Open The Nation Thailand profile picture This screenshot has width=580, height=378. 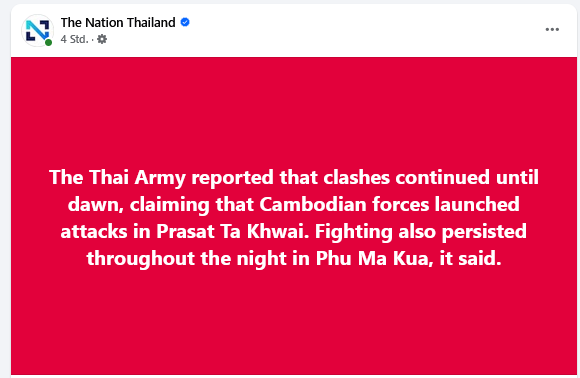click(37, 30)
